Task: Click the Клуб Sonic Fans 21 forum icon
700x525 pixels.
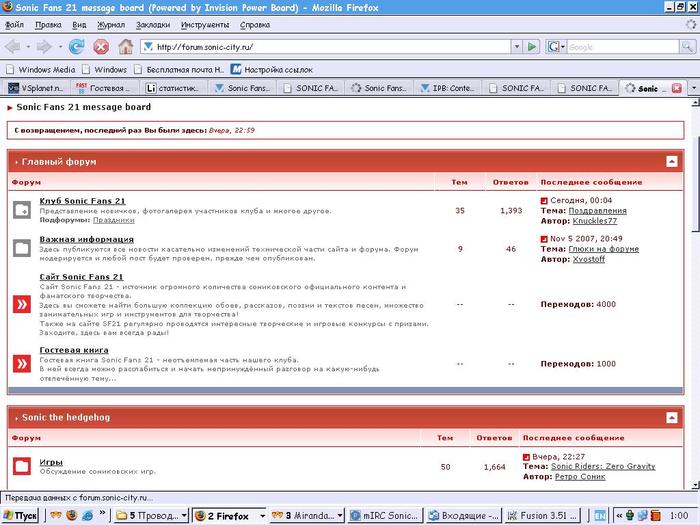Action: [x=22, y=210]
